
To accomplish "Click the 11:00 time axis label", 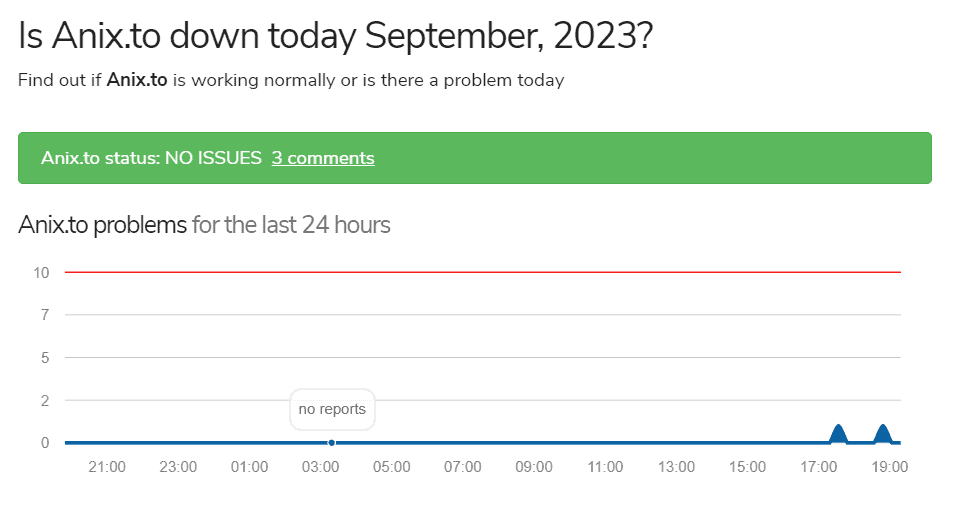I will (x=605, y=467).
